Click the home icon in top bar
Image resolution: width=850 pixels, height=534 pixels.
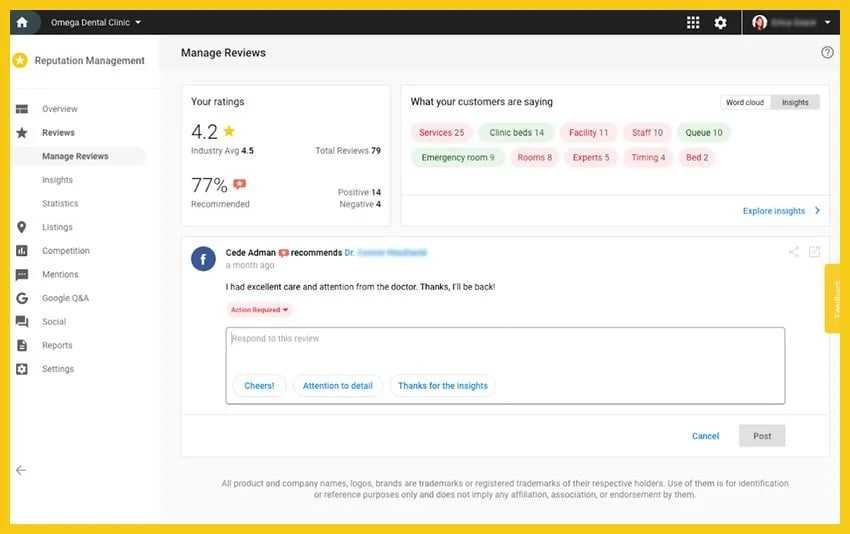coord(22,22)
